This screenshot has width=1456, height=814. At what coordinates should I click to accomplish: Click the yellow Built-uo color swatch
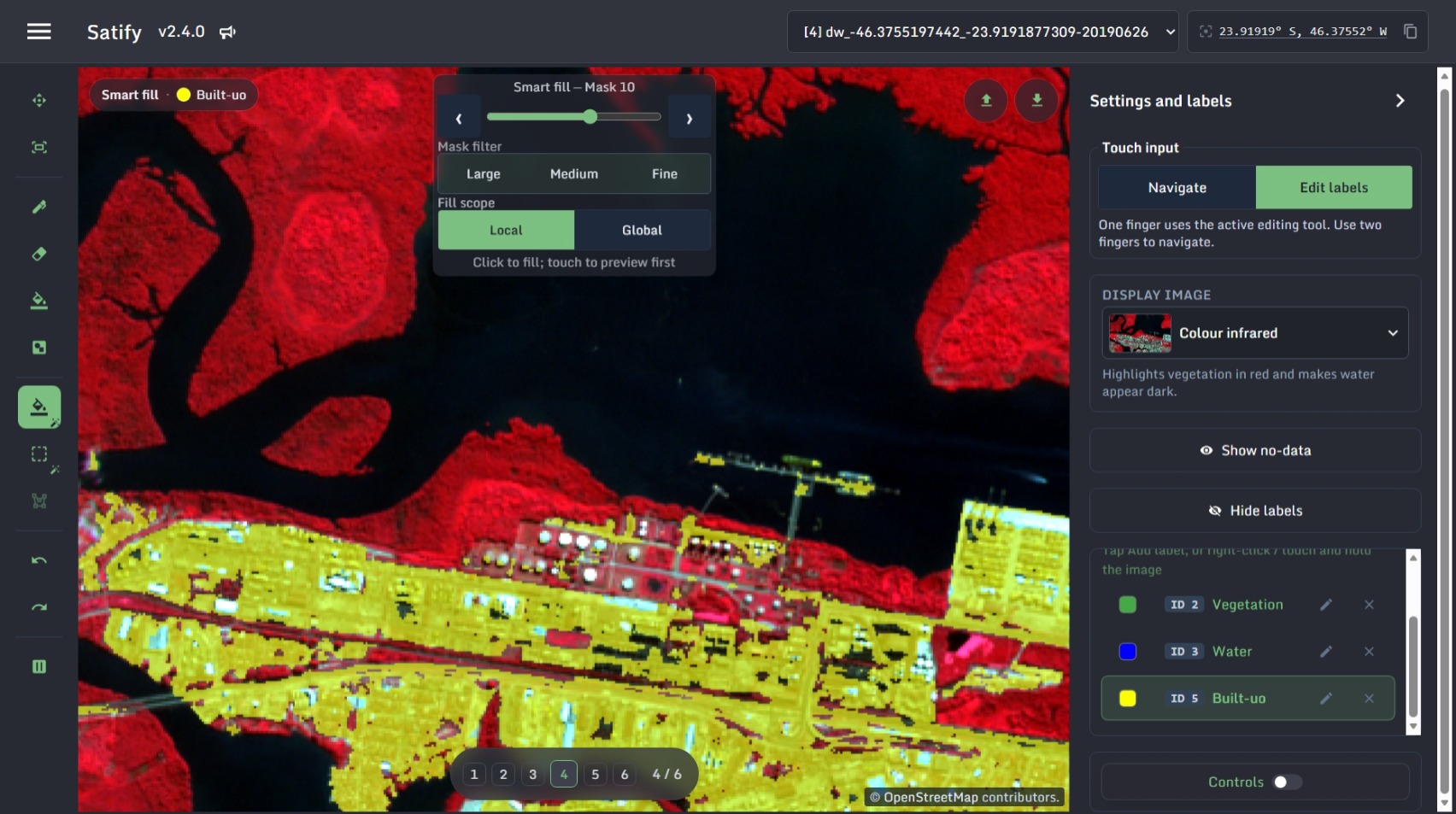click(x=1128, y=699)
